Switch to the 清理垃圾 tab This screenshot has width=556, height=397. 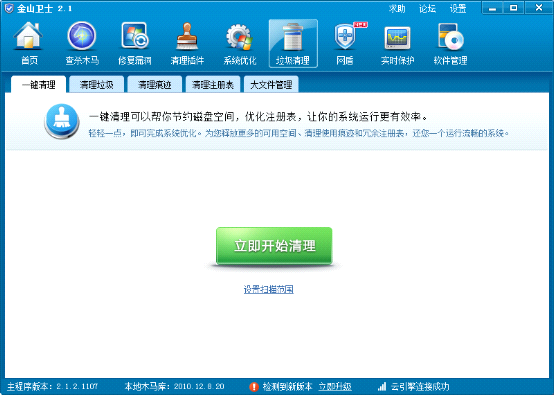point(96,85)
